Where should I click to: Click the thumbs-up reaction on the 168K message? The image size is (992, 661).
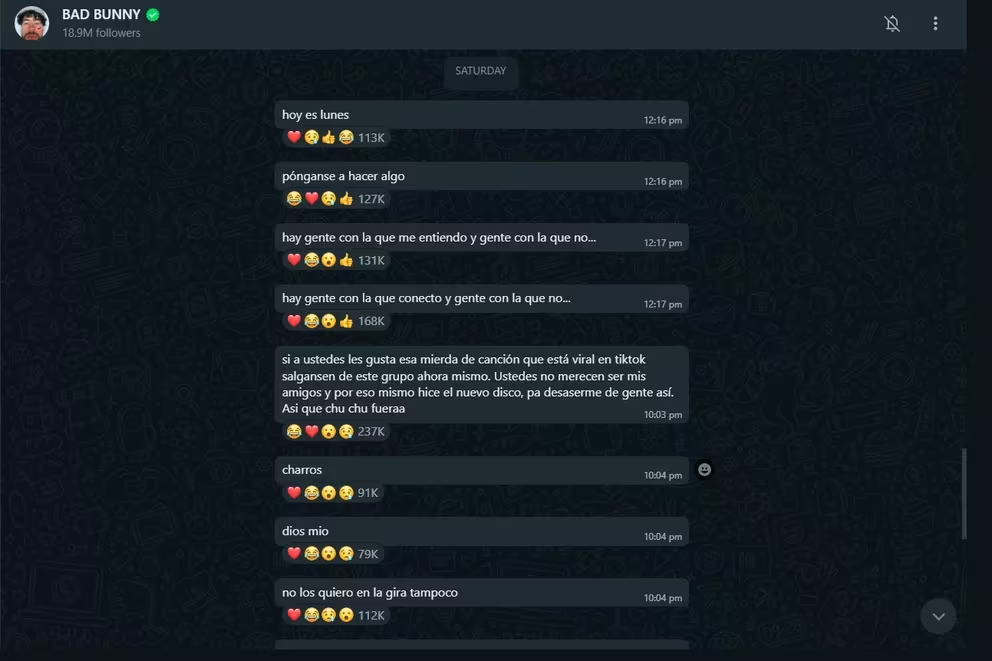pos(346,321)
